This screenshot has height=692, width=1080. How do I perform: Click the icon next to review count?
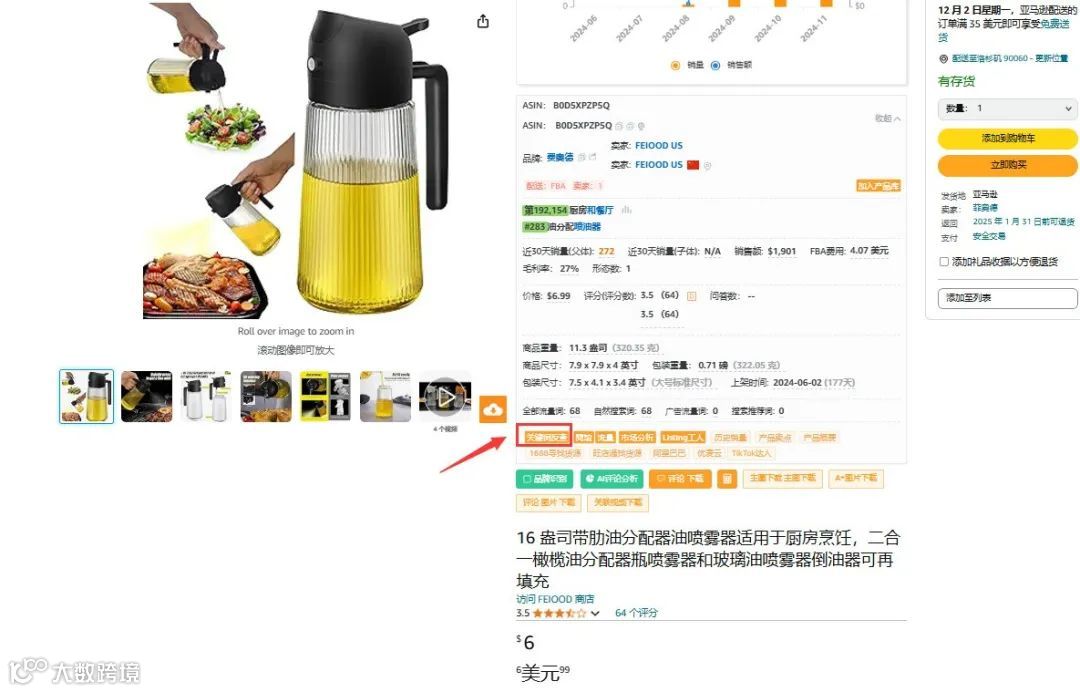click(x=692, y=296)
